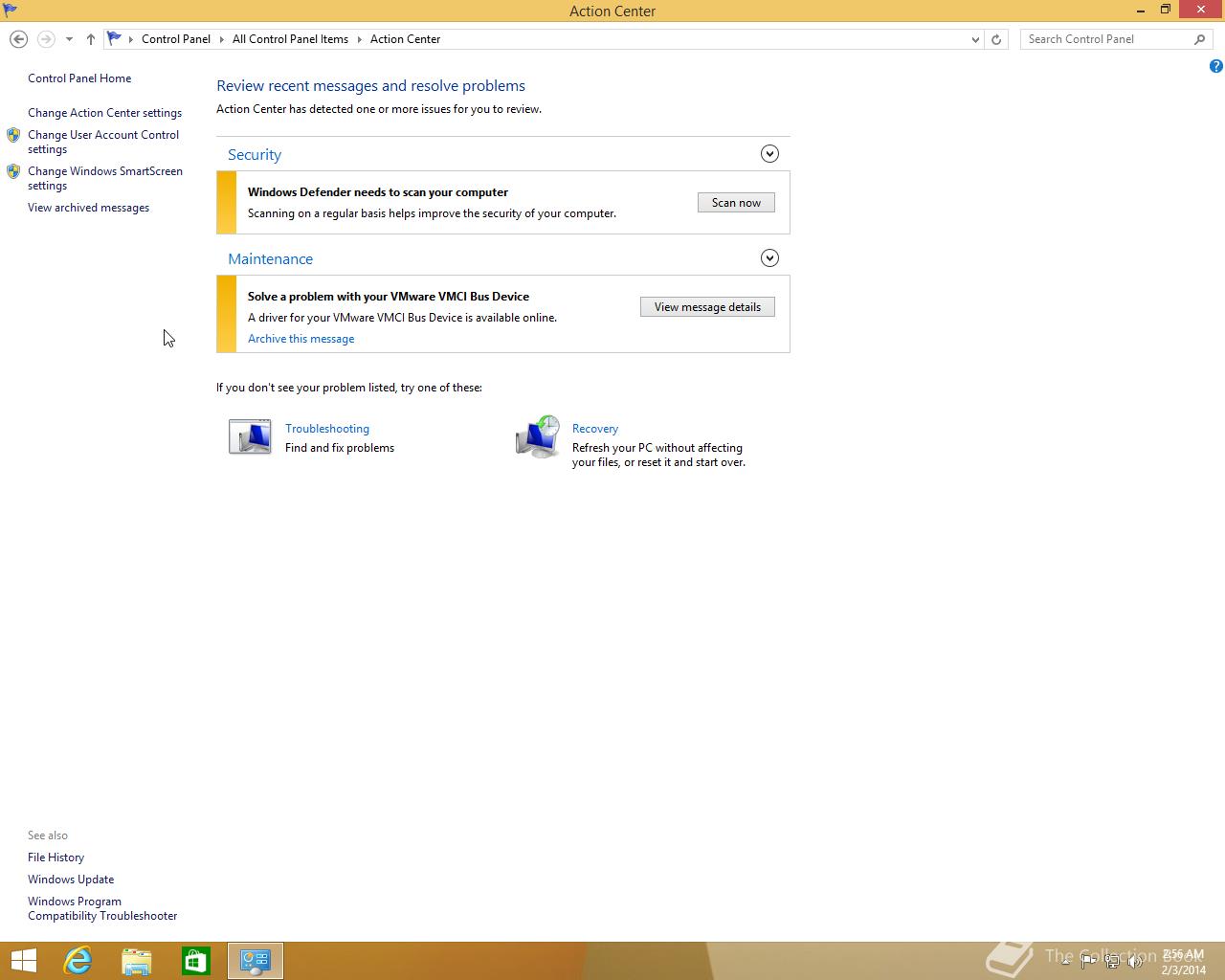This screenshot has height=980, width=1225.
Task: Click the network icon in system tray
Action: 1112,962
